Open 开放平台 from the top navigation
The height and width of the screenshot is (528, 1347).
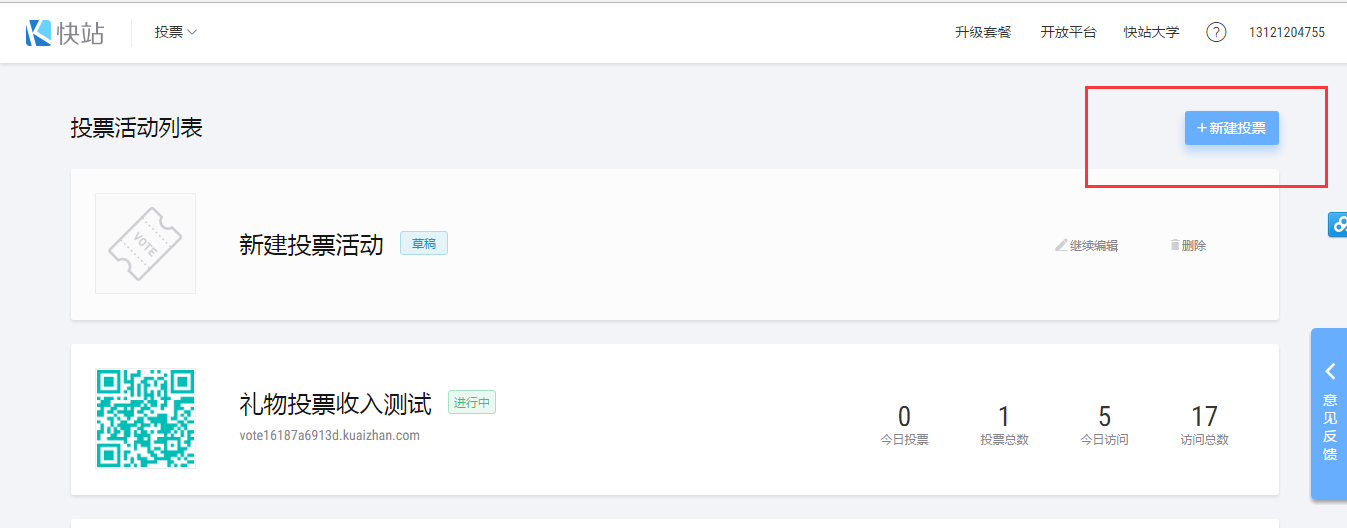[1068, 33]
